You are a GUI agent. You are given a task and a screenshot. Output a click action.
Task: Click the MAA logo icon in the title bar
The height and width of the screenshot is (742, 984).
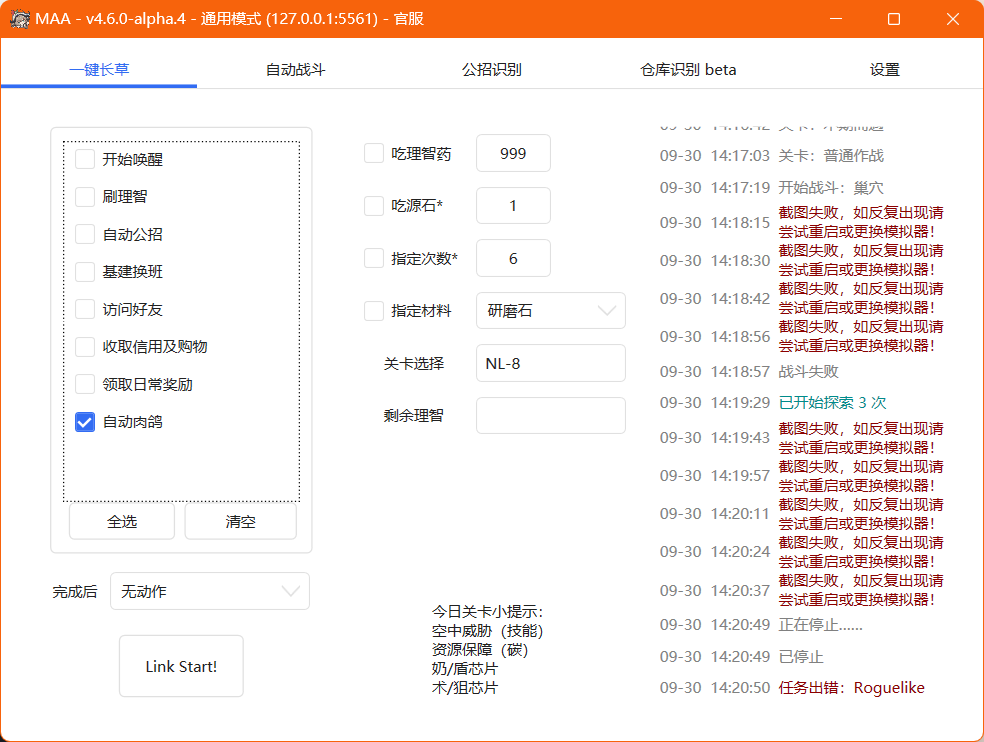pos(20,18)
